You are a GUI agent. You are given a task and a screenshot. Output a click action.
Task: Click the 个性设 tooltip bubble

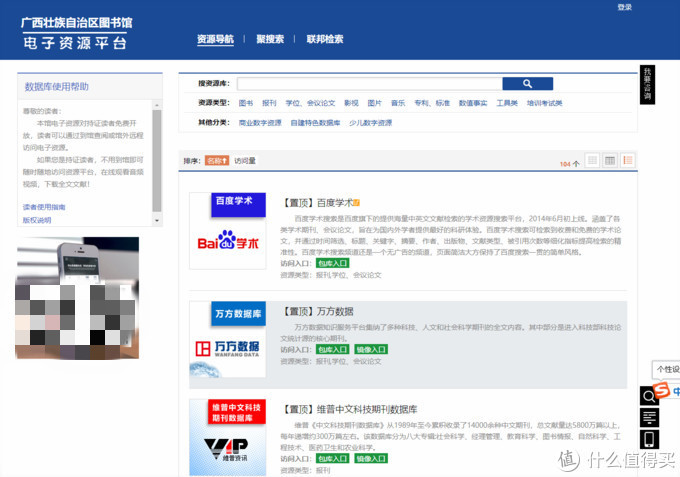(667, 369)
